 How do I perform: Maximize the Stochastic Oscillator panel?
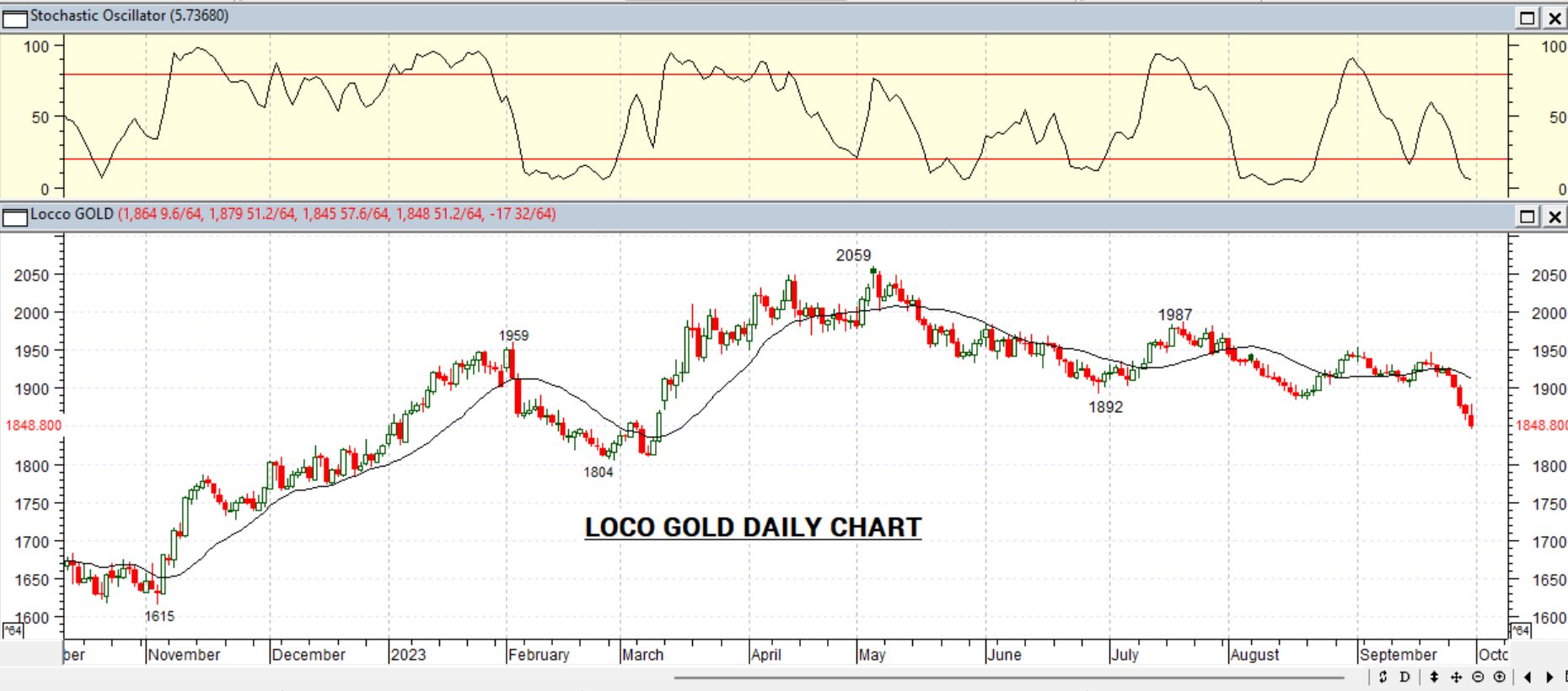click(1528, 18)
